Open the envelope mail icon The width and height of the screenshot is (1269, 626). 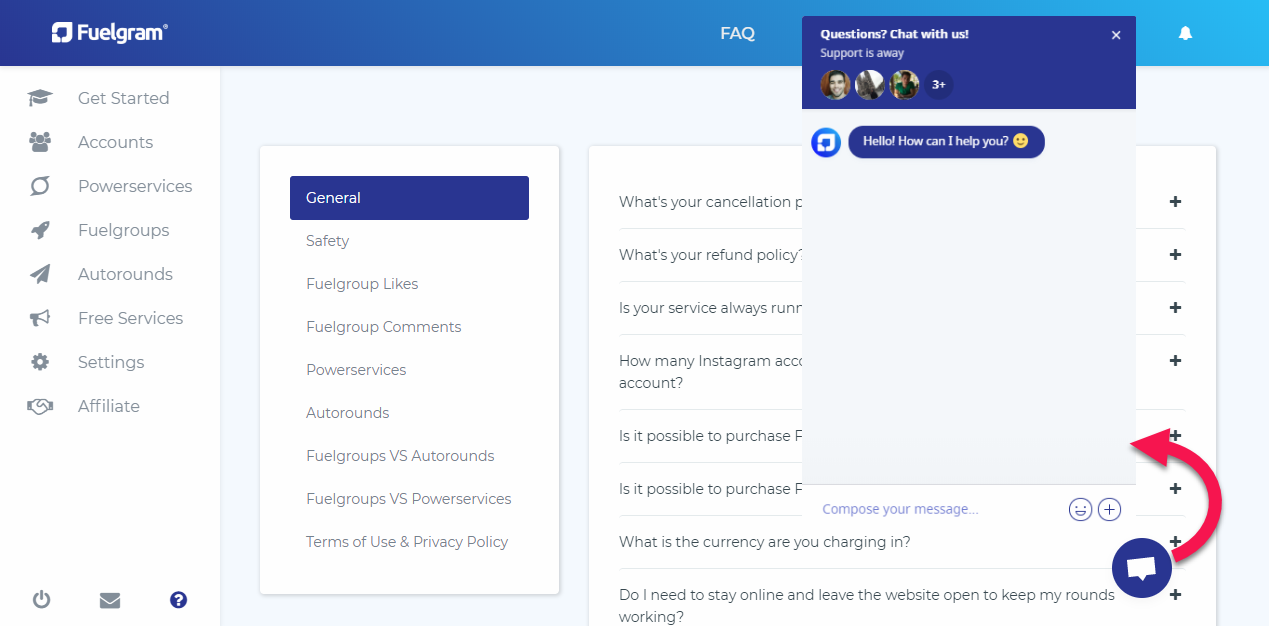110,600
